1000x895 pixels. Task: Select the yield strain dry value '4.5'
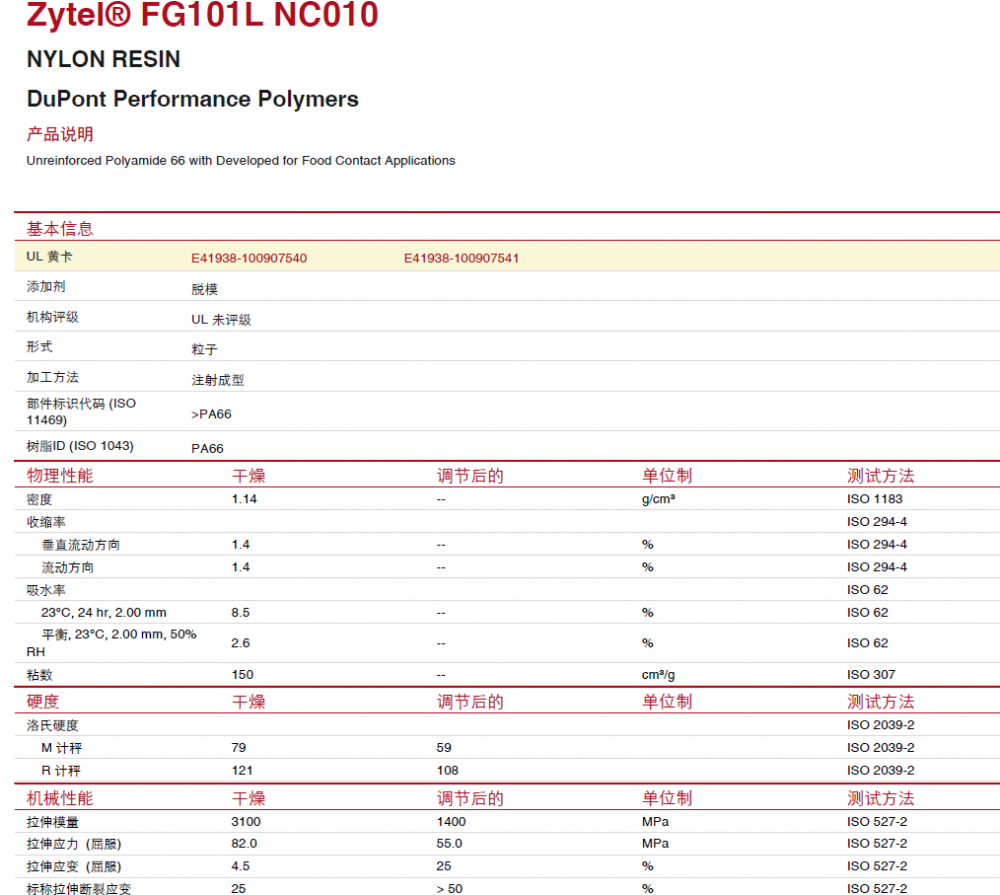tap(240, 866)
